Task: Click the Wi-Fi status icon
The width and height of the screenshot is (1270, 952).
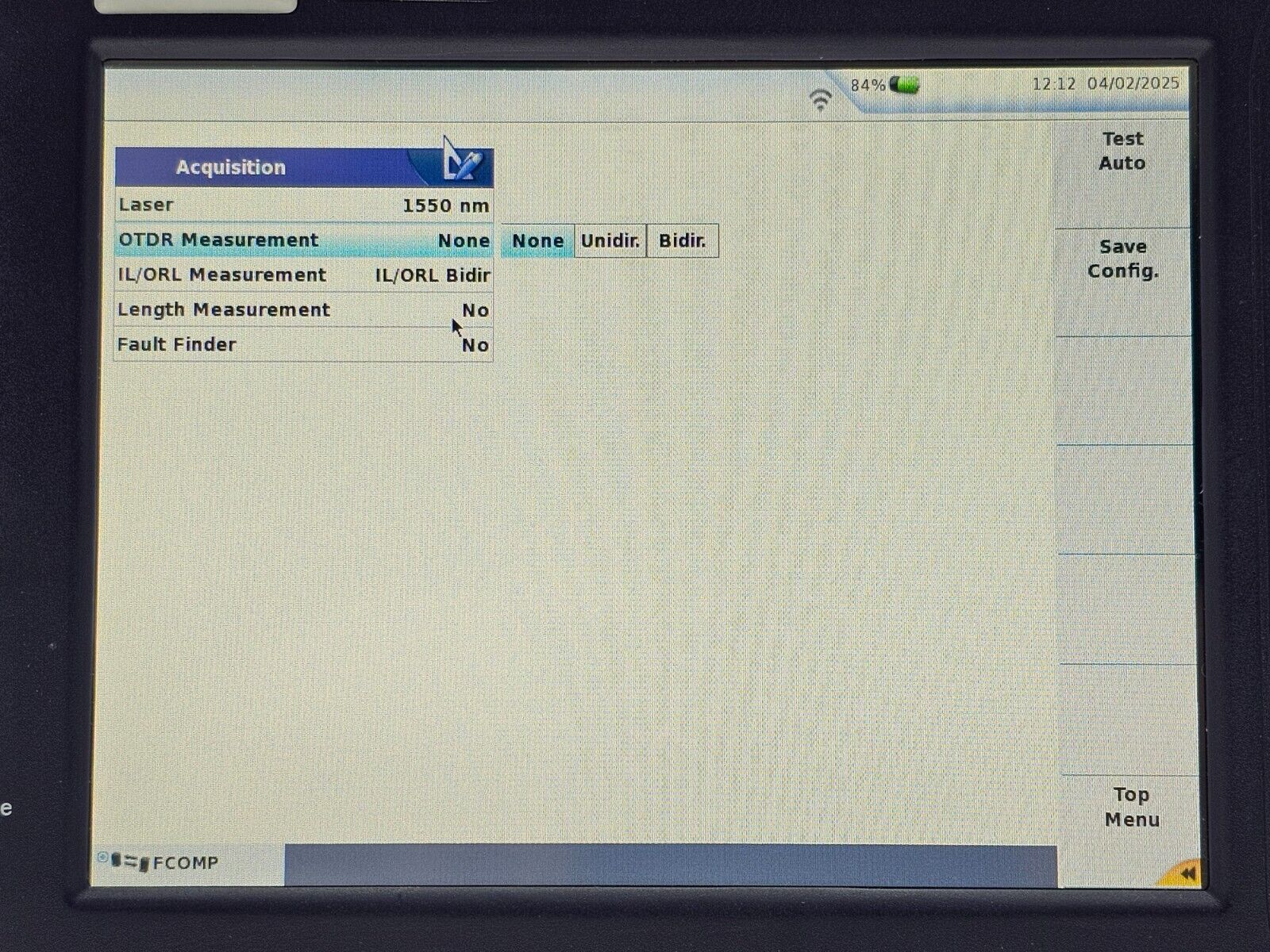Action: point(822,98)
